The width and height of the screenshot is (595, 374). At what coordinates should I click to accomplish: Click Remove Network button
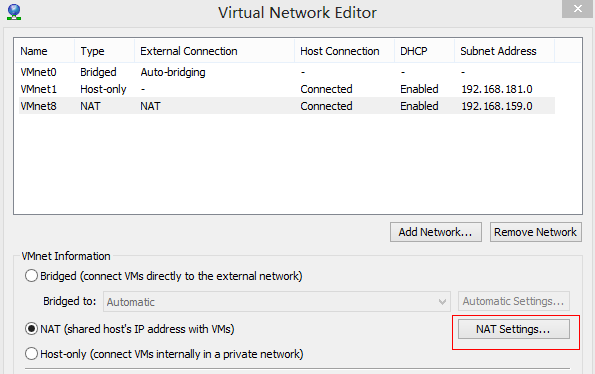(x=535, y=232)
